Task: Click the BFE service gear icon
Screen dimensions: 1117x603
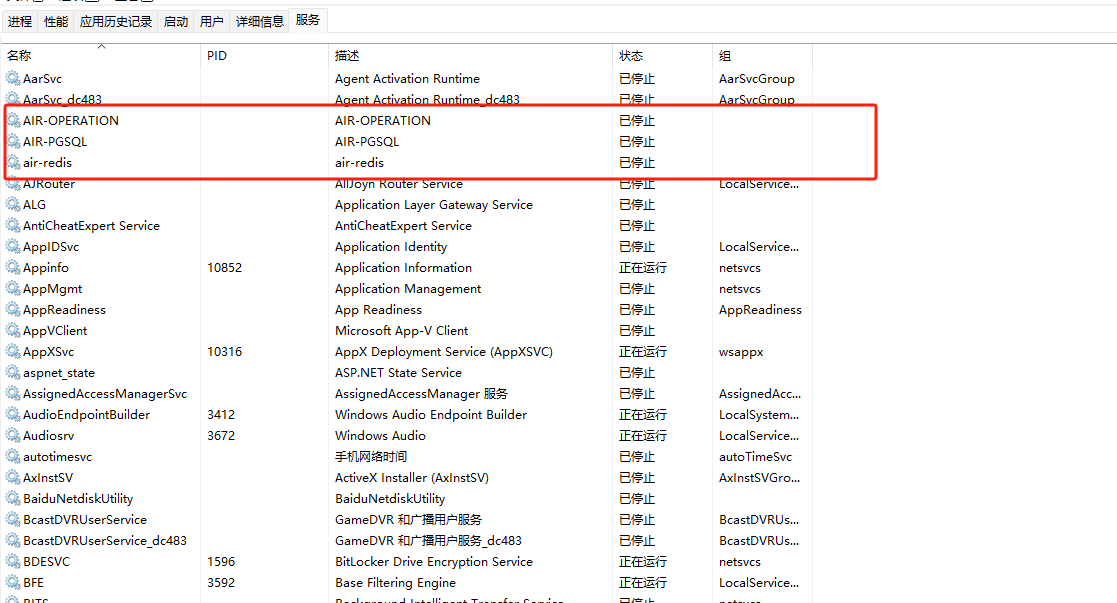Action: (x=14, y=582)
